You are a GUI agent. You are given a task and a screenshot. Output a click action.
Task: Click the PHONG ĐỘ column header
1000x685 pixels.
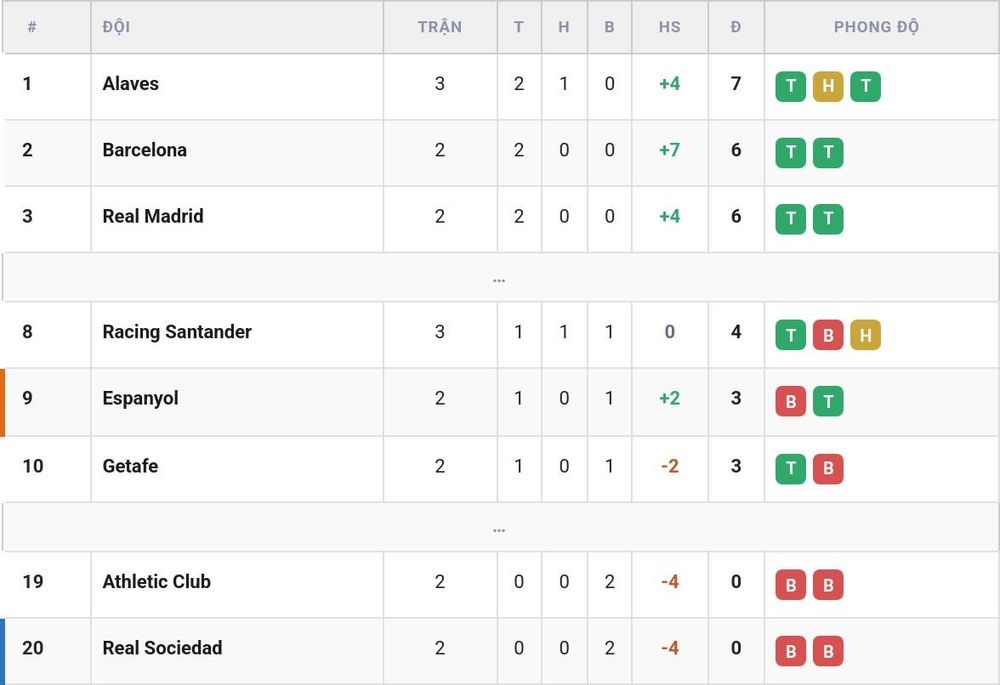(876, 27)
